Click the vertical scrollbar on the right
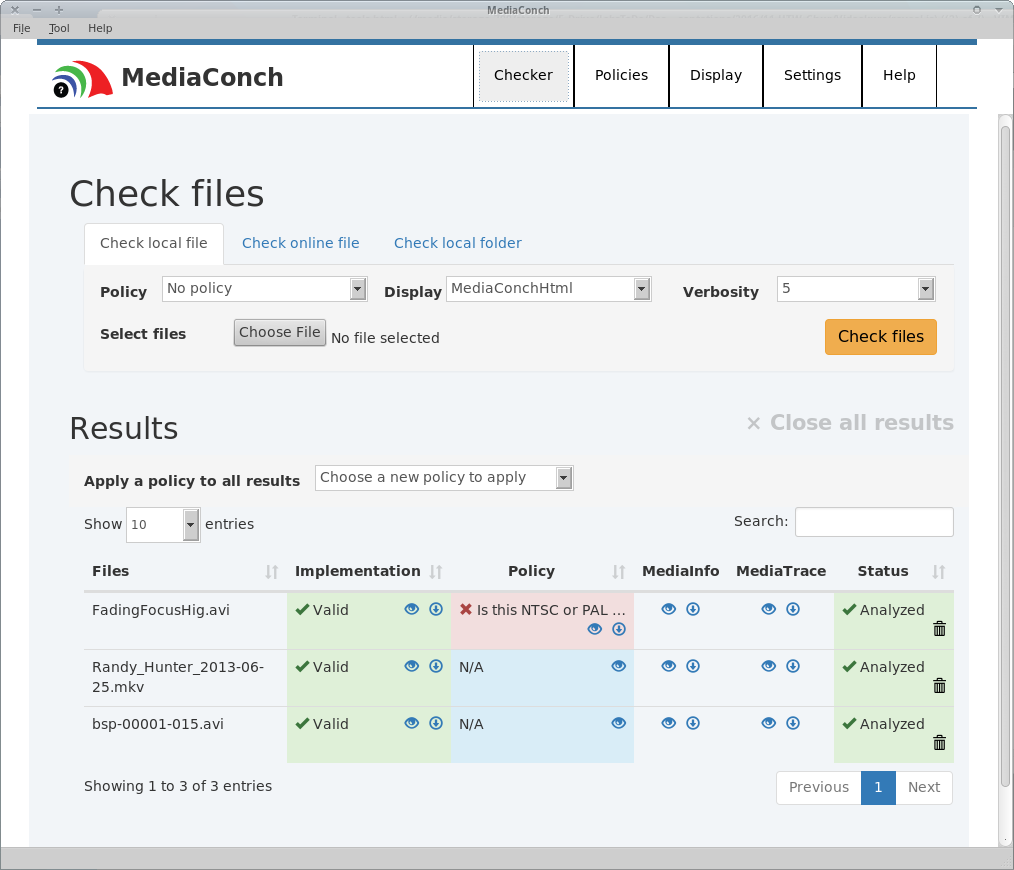1014x870 pixels. (1005, 450)
